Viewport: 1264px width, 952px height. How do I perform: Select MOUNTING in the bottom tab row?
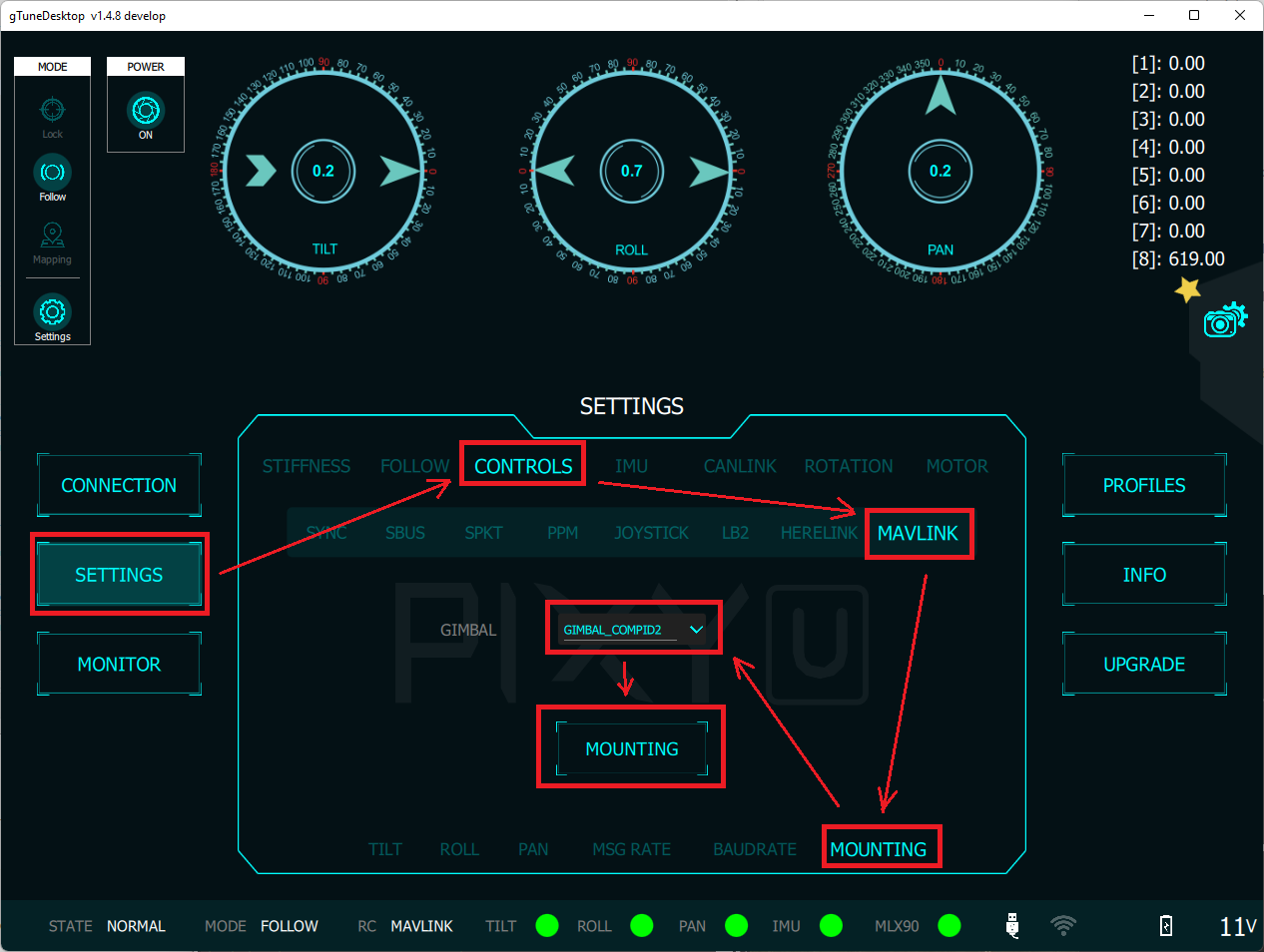[x=879, y=849]
